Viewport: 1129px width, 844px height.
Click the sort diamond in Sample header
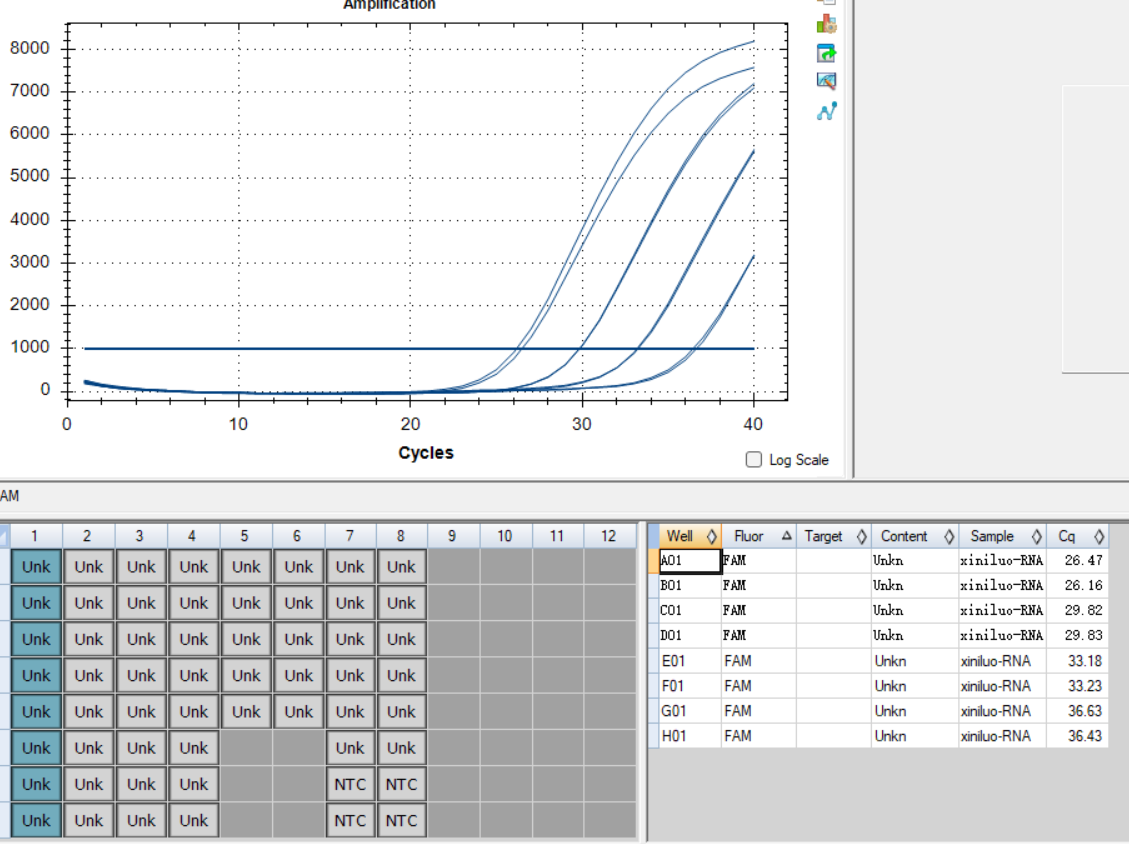(1036, 537)
